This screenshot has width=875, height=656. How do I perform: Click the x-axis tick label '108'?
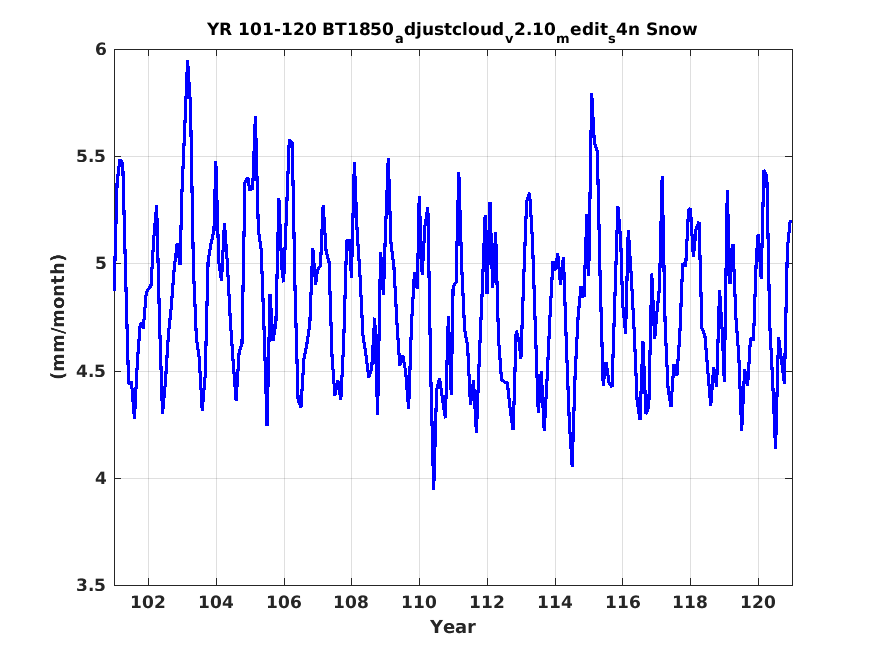[351, 602]
